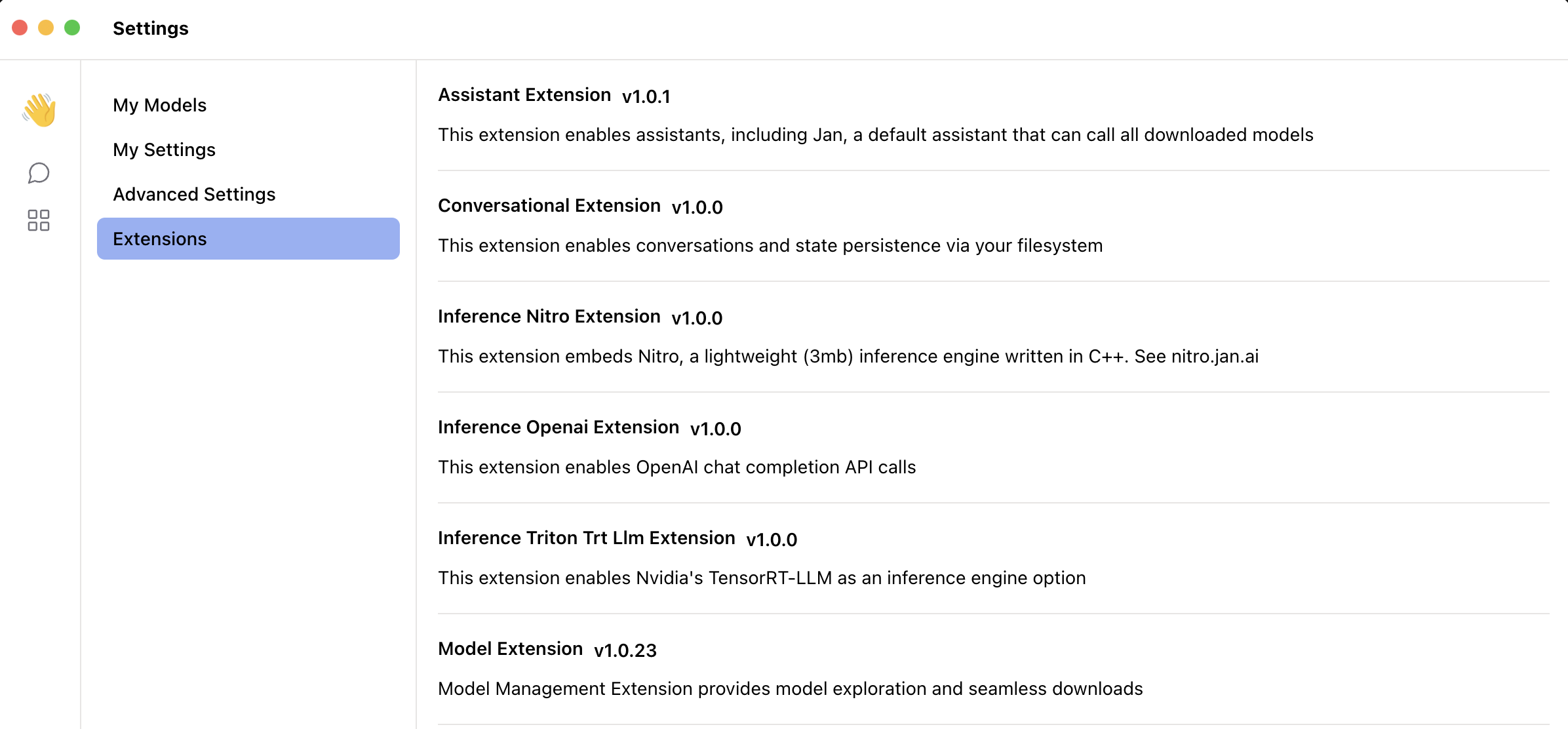Open the four-squares hub grid icon
The height and width of the screenshot is (729, 1568).
click(x=39, y=220)
